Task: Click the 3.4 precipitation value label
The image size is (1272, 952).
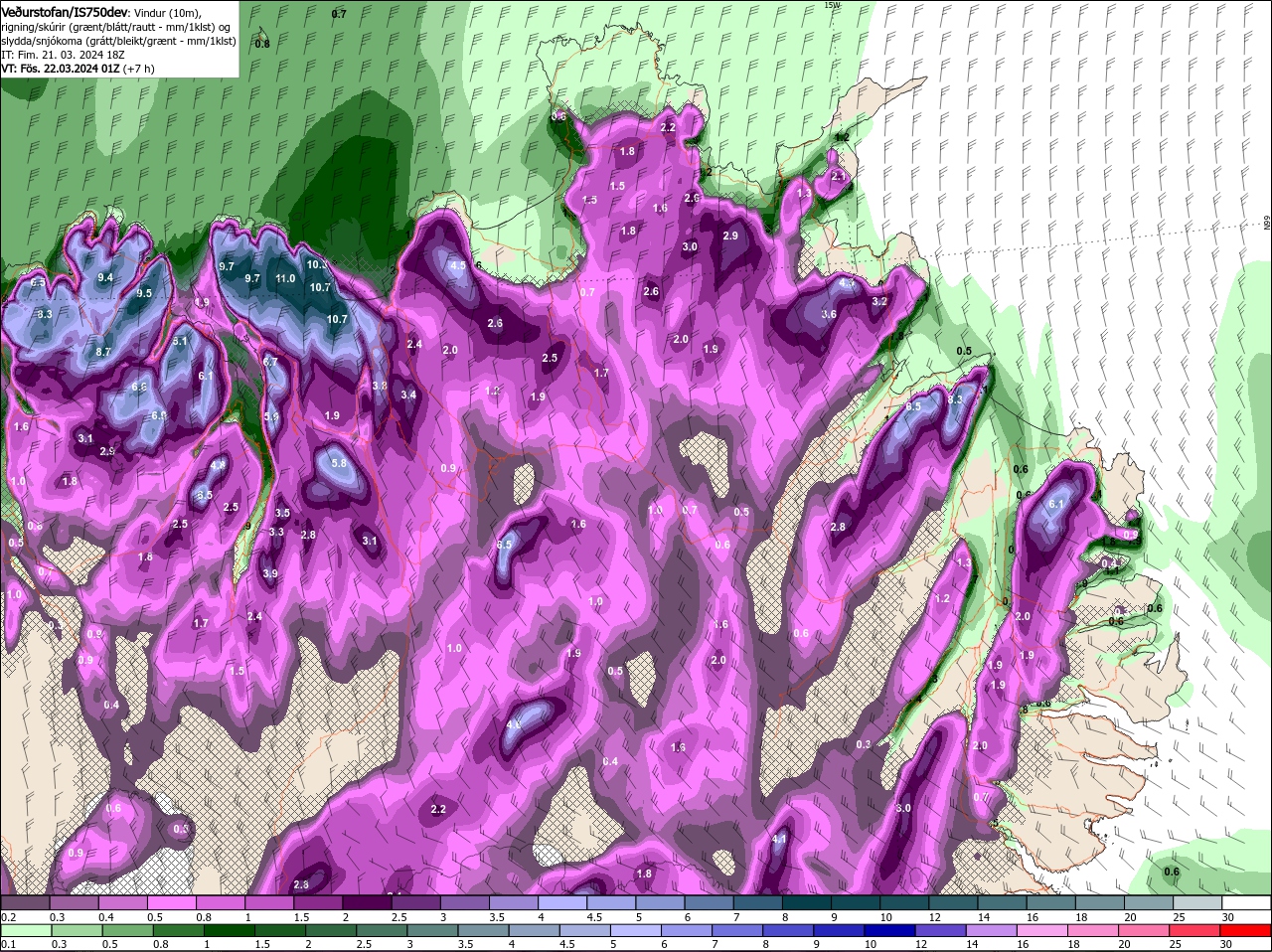Action: [x=408, y=395]
